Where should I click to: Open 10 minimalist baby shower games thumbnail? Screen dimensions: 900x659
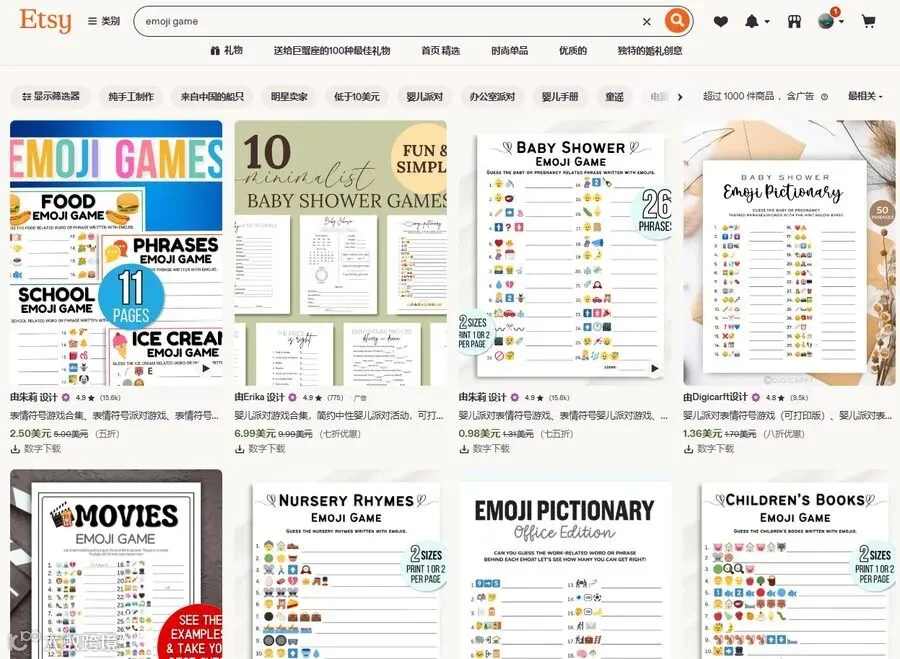tap(340, 253)
